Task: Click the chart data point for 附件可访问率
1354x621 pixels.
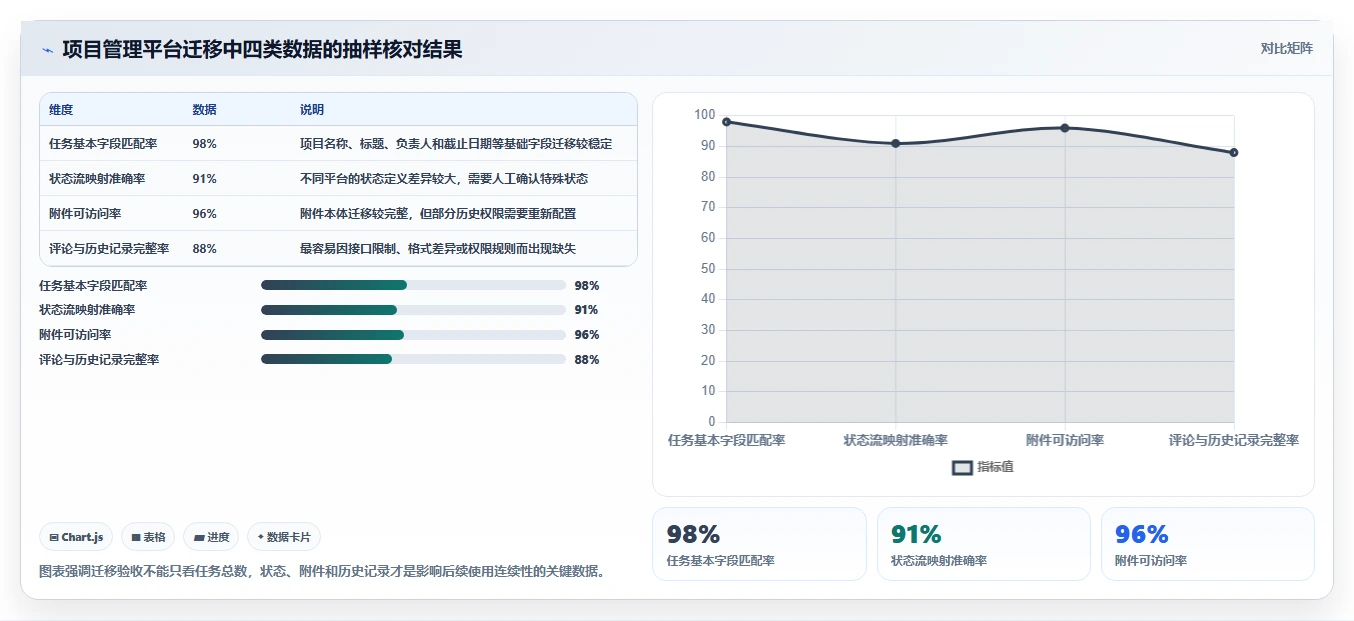Action: (1065, 128)
